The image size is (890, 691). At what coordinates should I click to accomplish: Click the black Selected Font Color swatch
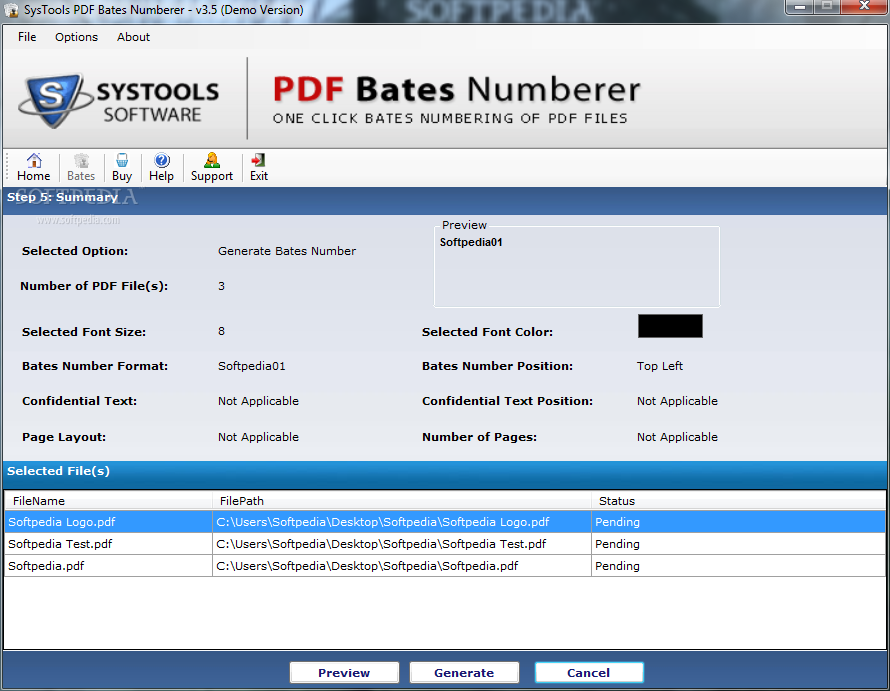coord(670,326)
